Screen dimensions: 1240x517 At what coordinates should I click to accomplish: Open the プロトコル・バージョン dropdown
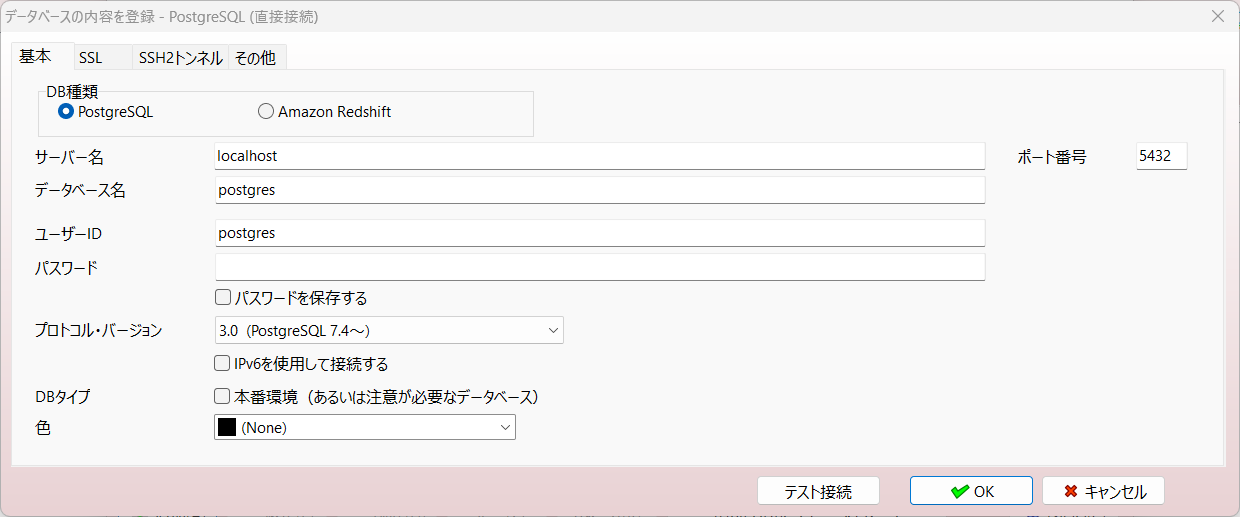pos(389,330)
